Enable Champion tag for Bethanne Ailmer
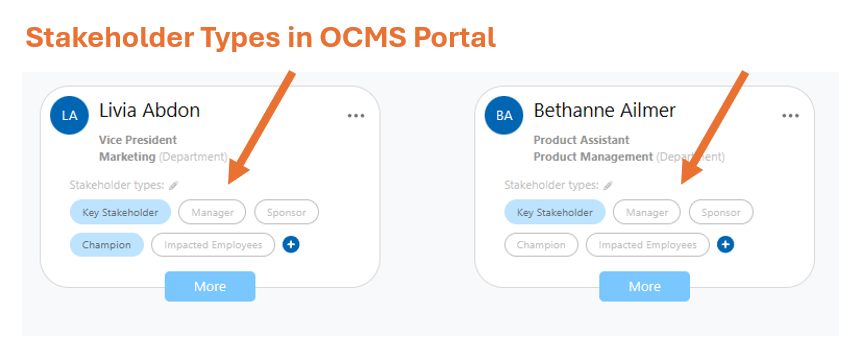Viewport: 865px width, 361px height. click(541, 245)
